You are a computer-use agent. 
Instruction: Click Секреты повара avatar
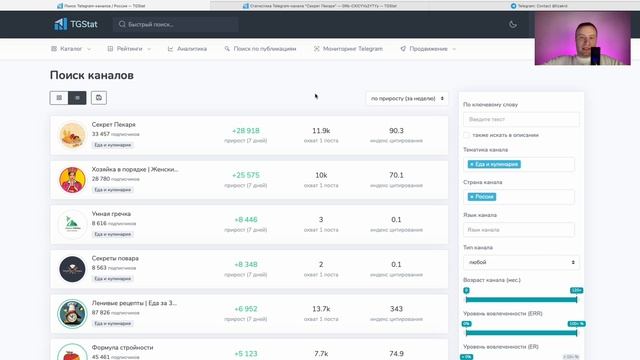click(x=72, y=269)
